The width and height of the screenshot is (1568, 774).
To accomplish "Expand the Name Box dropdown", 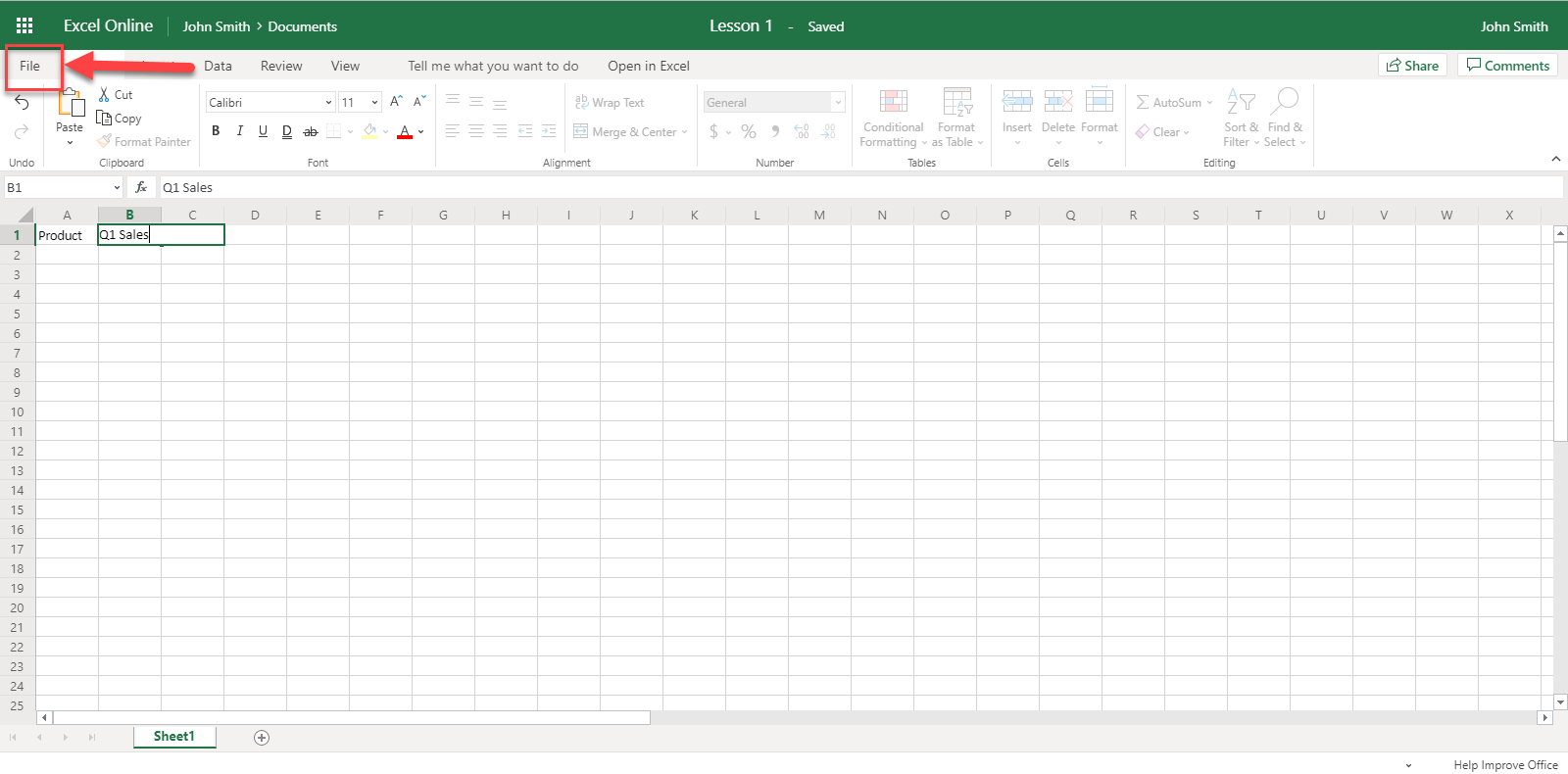I will tap(117, 187).
